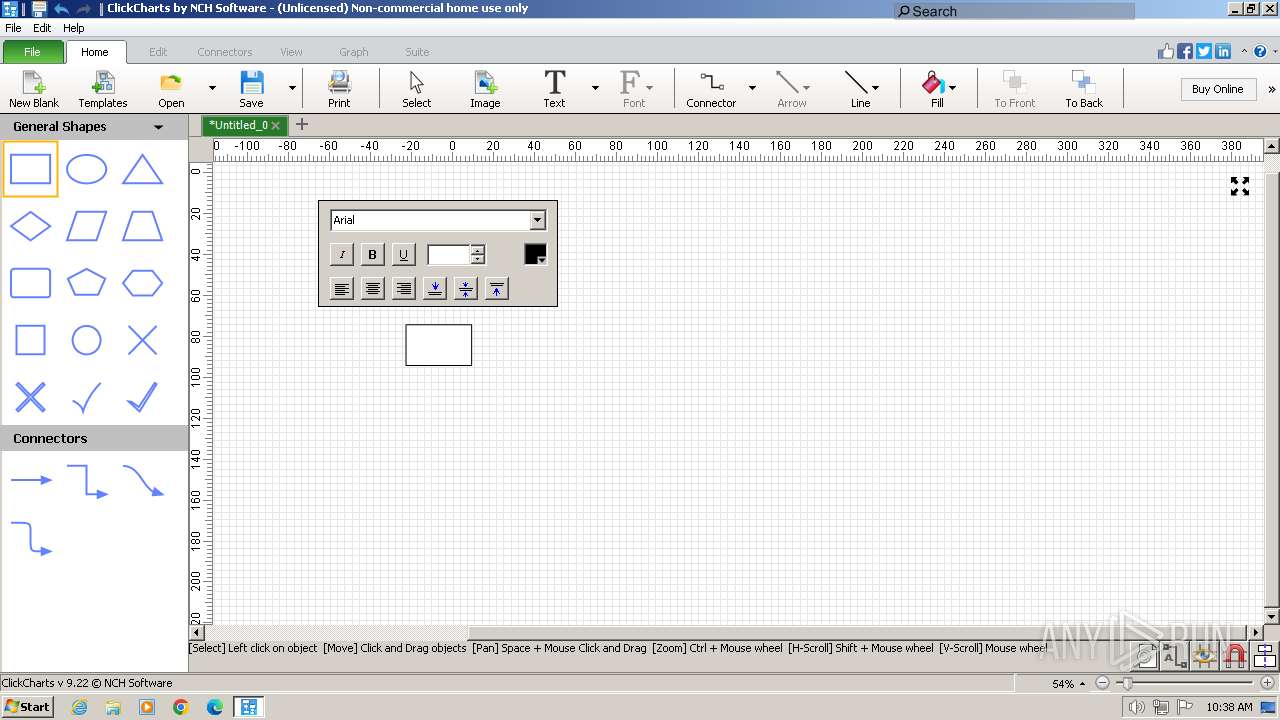Expand the Text tool dropdown arrow
The image size is (1280, 720).
click(595, 88)
